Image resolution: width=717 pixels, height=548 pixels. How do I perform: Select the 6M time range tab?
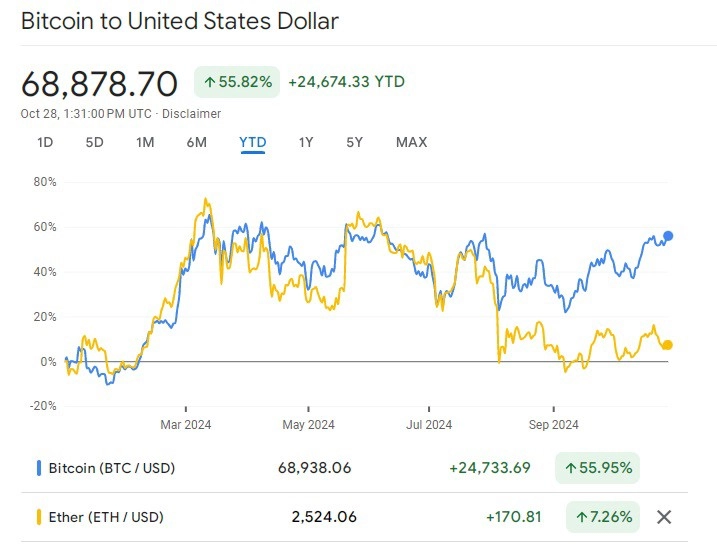pos(197,142)
